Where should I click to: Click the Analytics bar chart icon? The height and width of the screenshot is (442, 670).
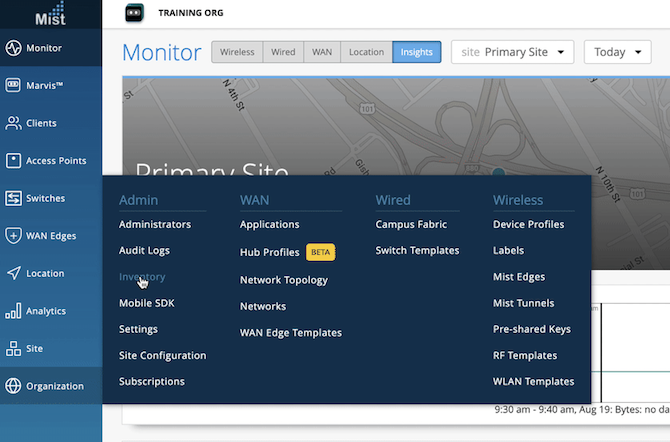point(13,311)
